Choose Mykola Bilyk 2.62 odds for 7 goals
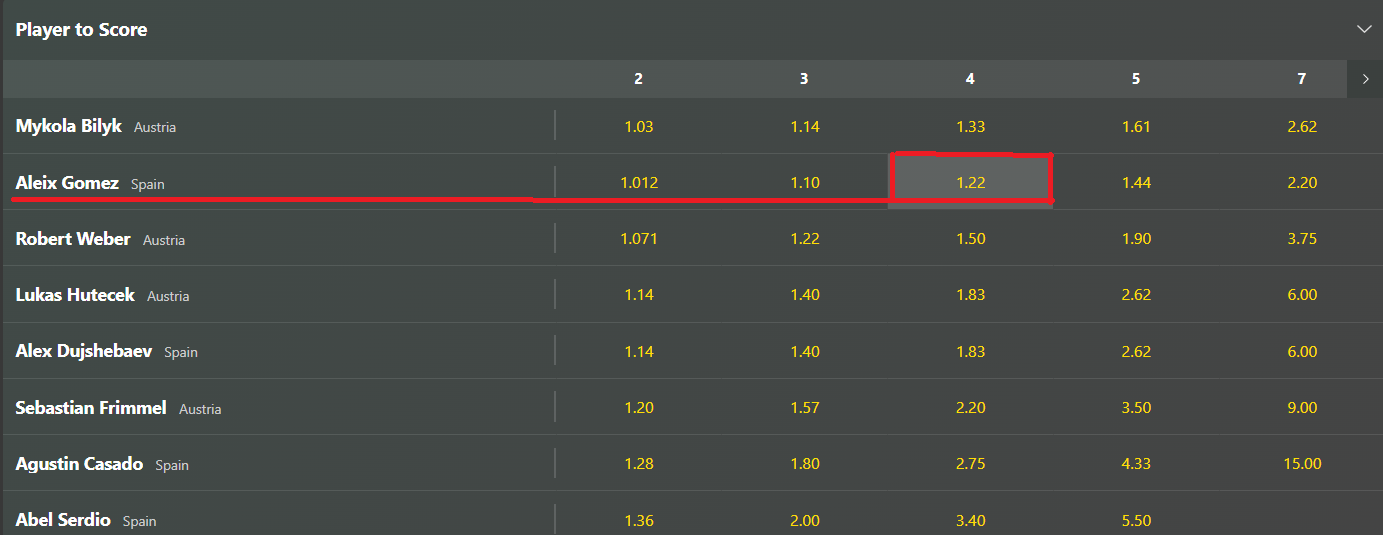This screenshot has width=1383, height=535. [1301, 126]
